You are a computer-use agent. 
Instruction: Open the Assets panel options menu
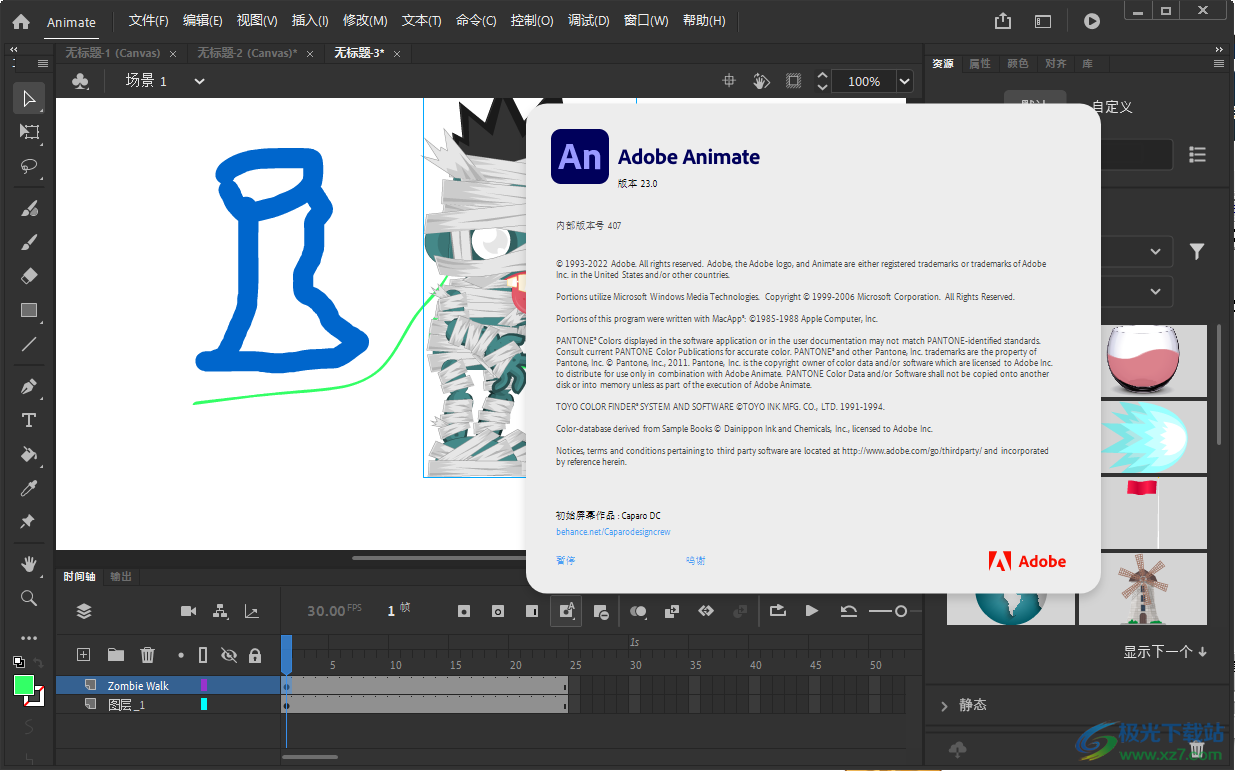click(1219, 63)
